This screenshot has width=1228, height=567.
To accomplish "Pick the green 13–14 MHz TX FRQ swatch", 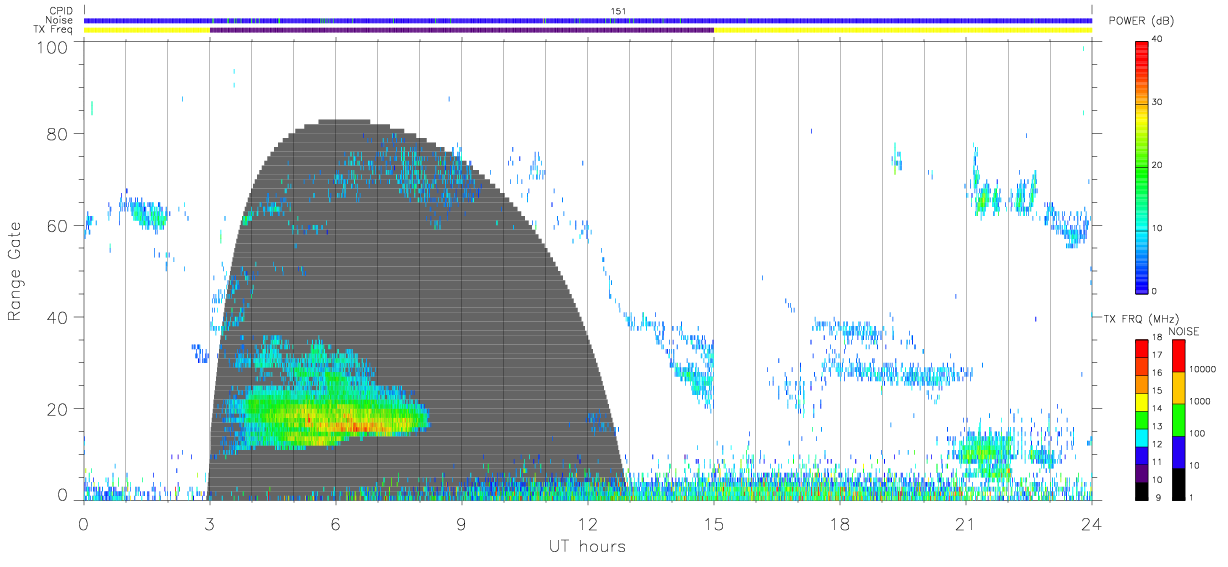I will (x=1141, y=418).
